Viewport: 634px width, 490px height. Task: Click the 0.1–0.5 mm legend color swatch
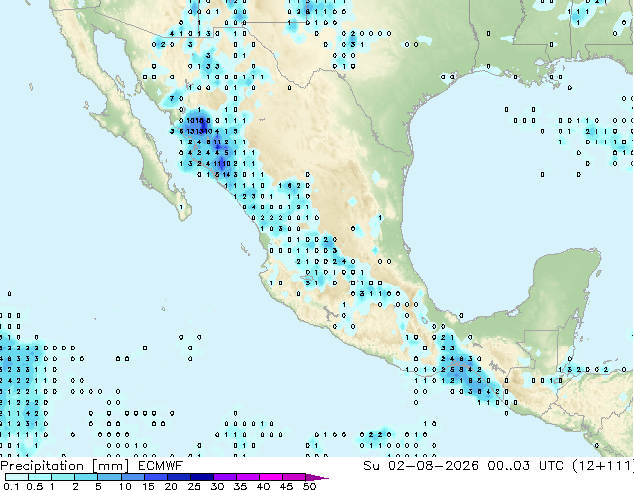[17, 477]
